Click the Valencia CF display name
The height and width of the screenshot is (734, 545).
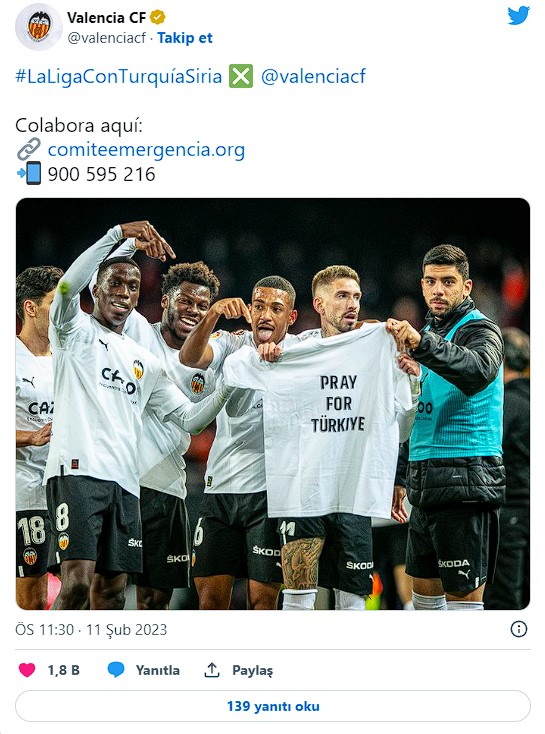106,18
